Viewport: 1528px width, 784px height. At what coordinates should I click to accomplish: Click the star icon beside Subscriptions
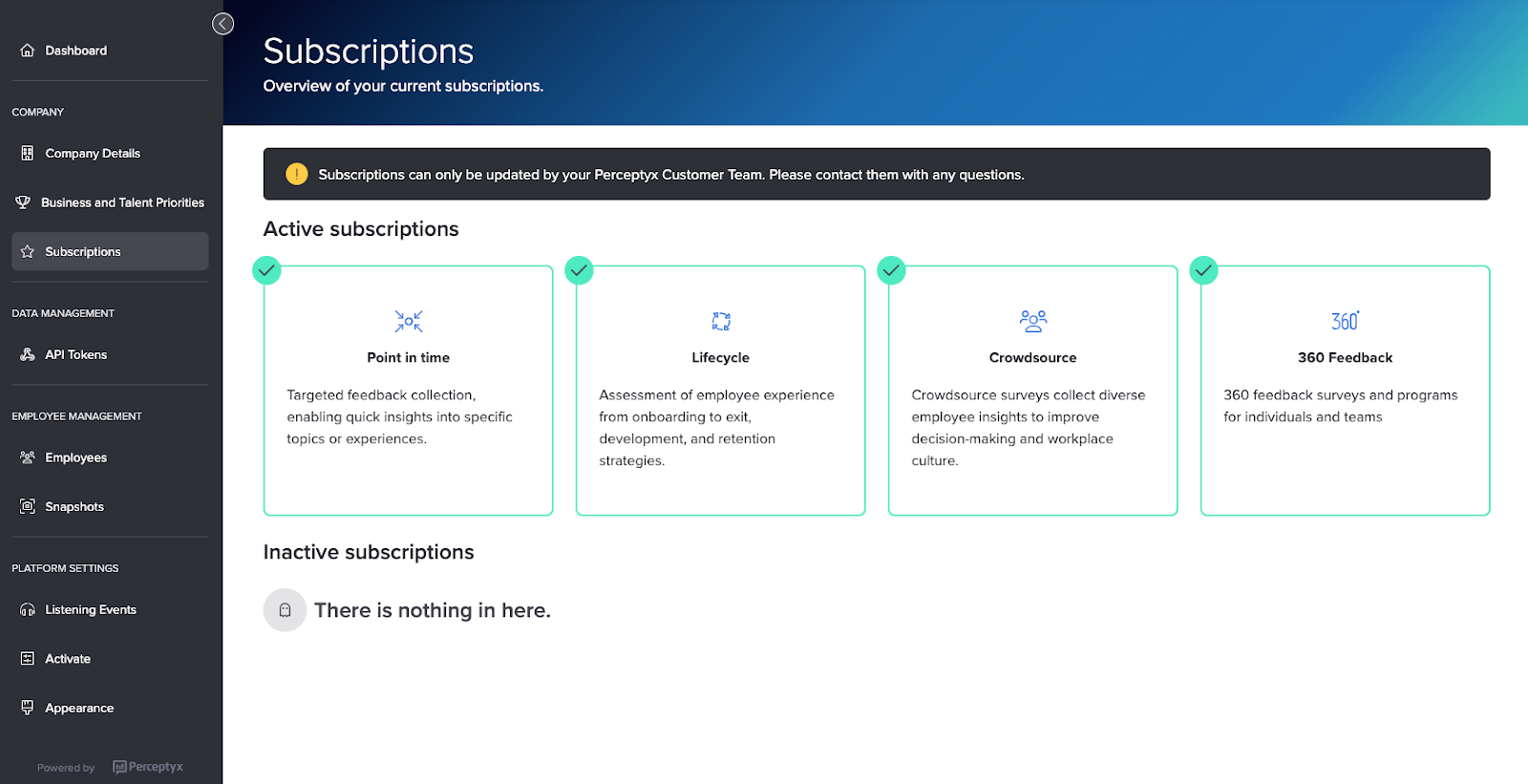(28, 252)
